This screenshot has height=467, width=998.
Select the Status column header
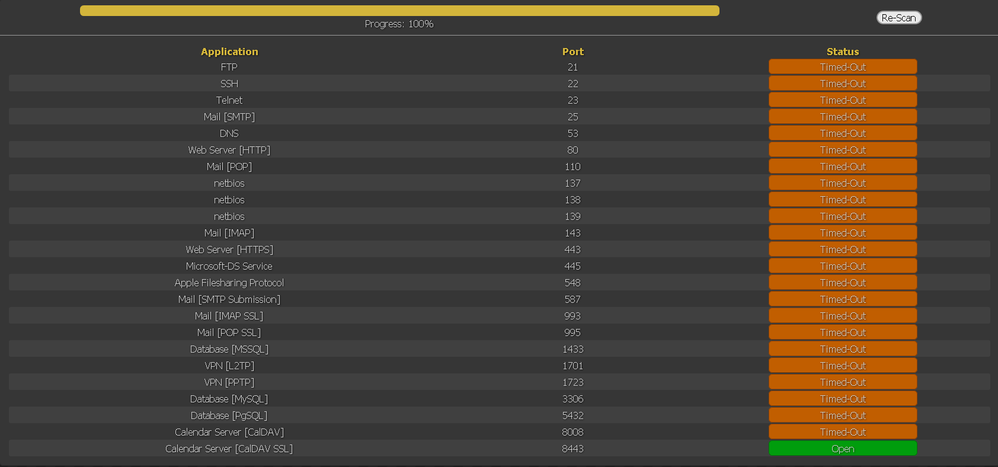click(843, 52)
